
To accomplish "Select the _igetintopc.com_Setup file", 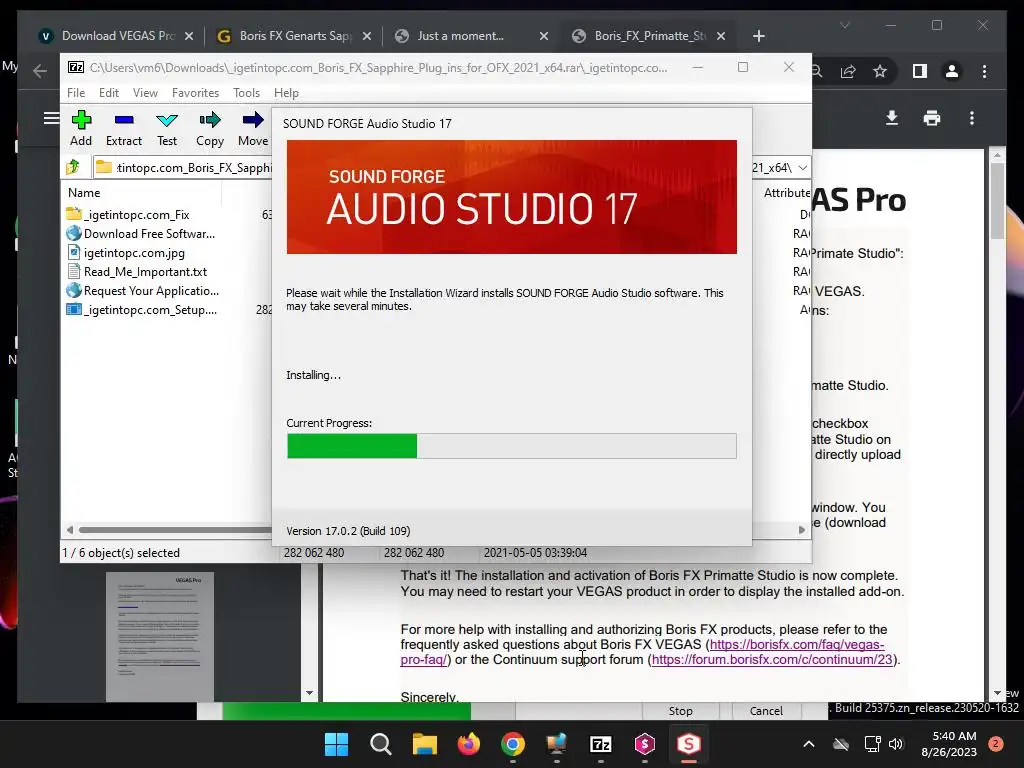I will tap(150, 310).
